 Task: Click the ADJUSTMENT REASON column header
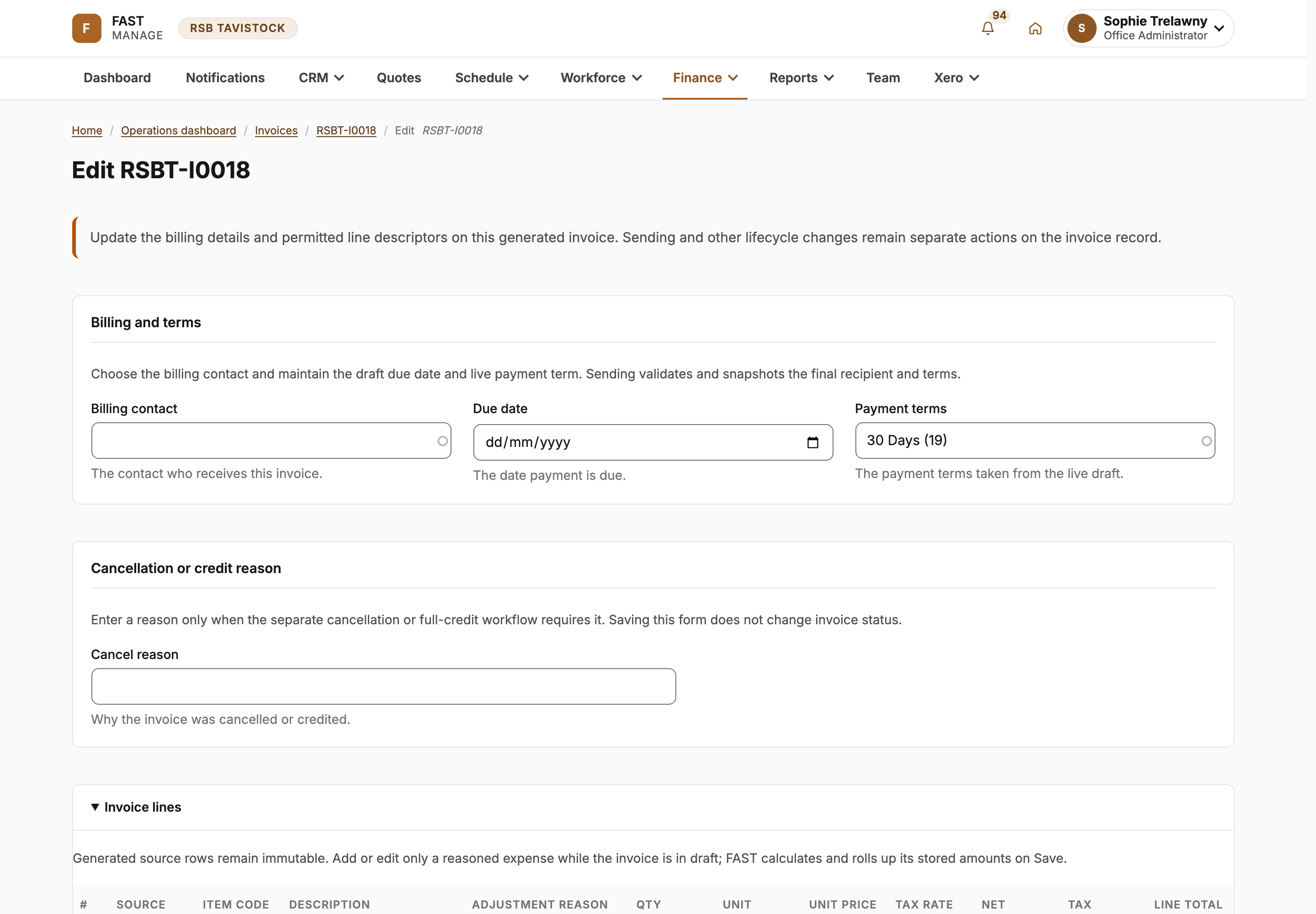[x=540, y=904]
